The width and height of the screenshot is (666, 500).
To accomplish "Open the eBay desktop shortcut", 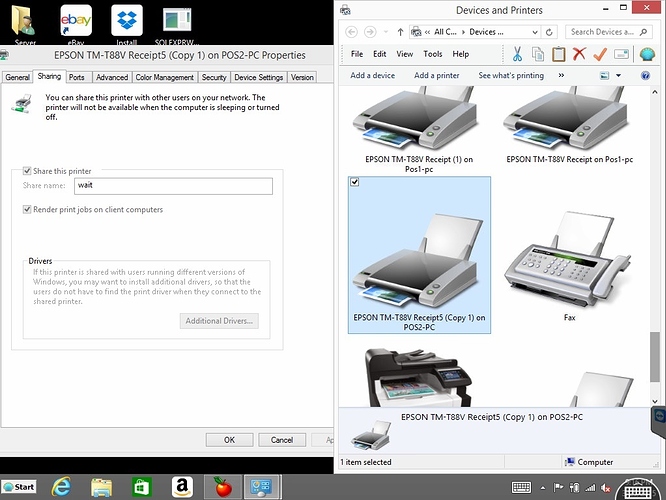I will point(76,24).
